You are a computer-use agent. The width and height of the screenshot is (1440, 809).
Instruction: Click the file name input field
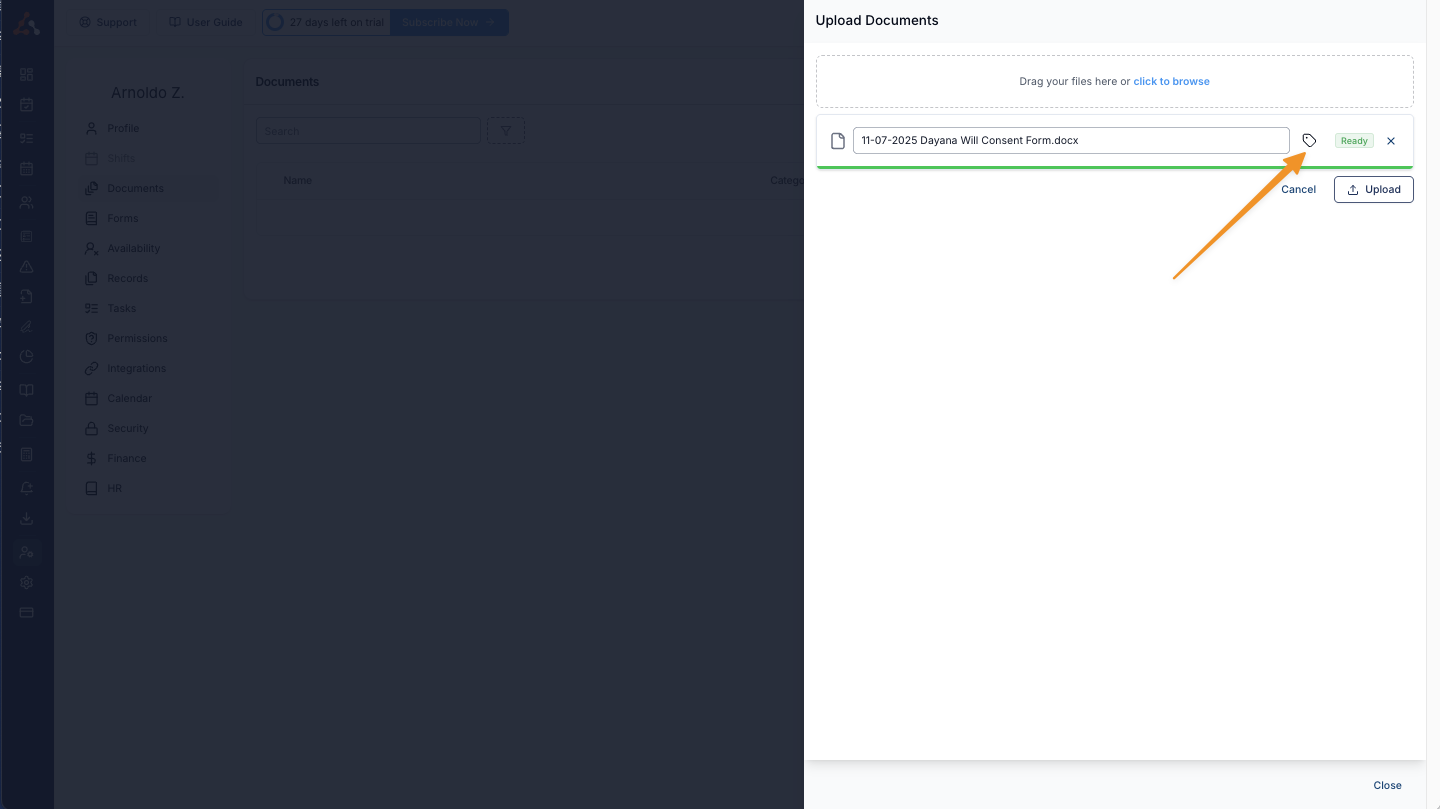coord(1070,141)
